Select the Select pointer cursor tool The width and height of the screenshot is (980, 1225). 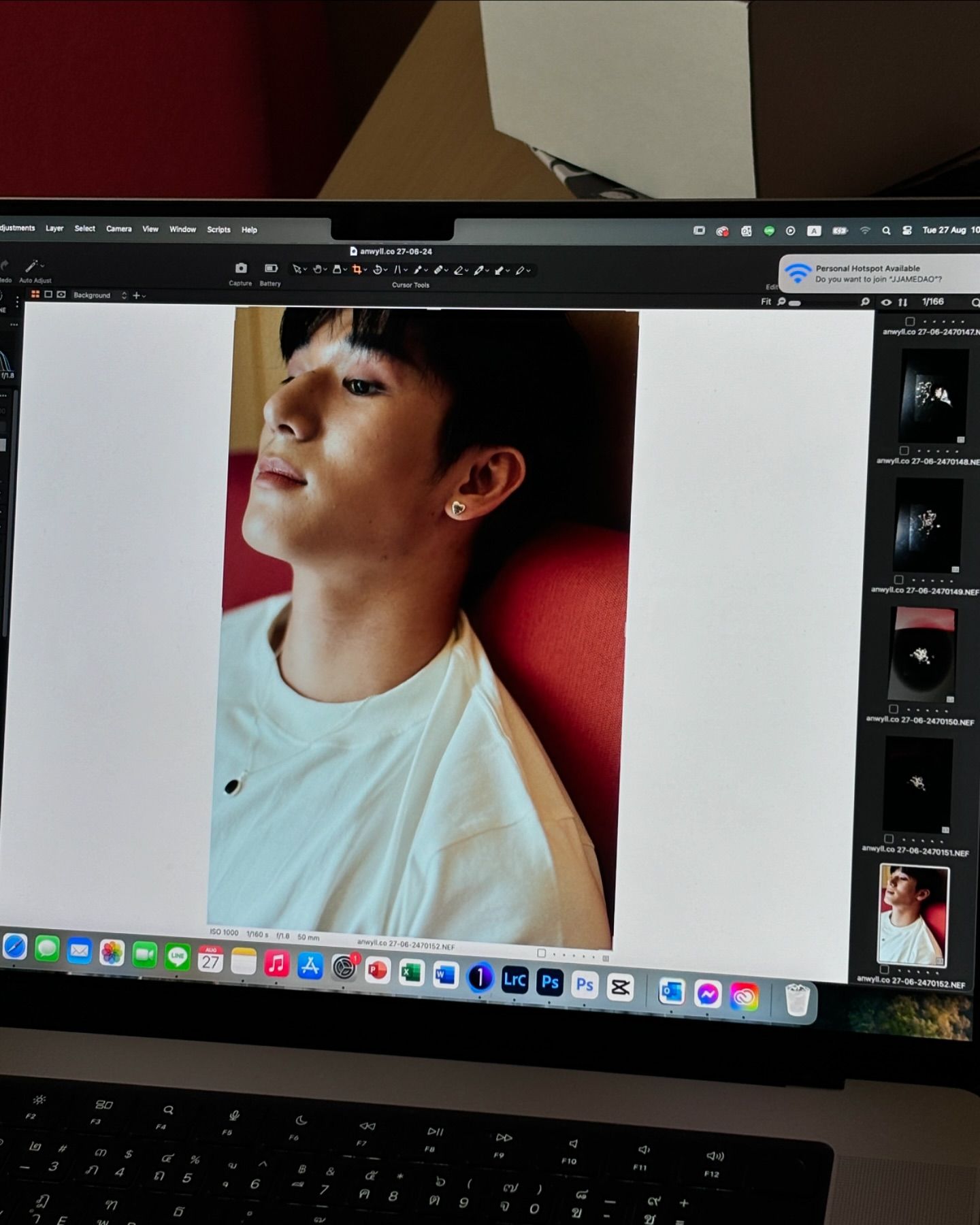pyautogui.click(x=297, y=269)
